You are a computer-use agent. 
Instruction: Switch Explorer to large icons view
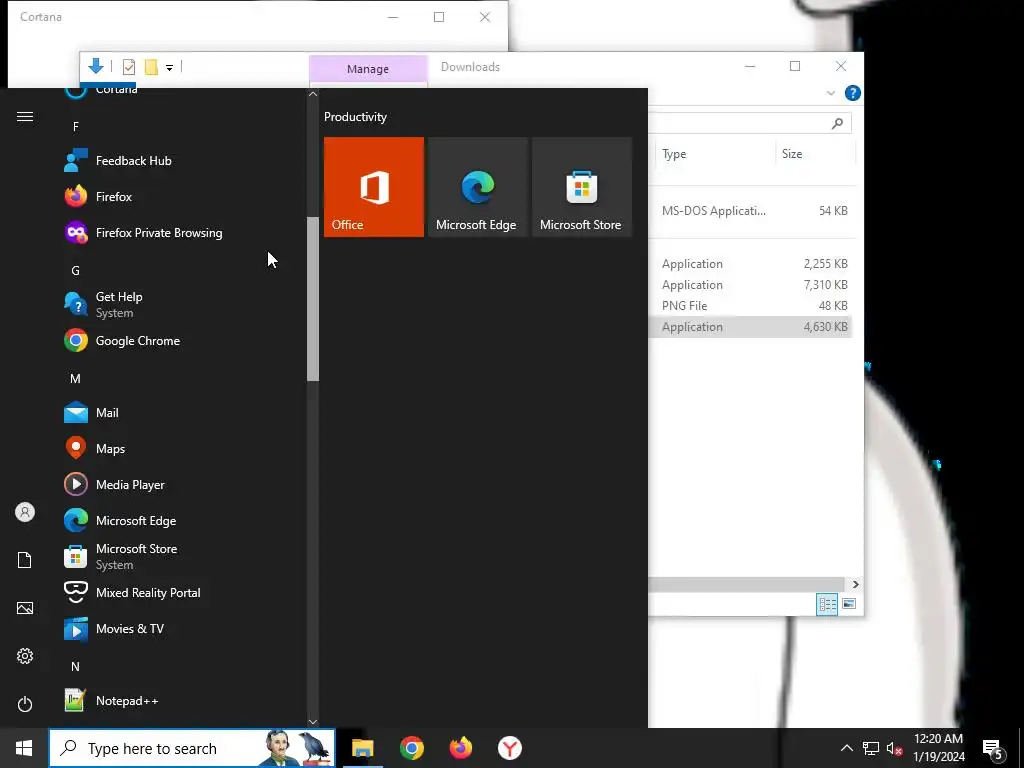pos(848,604)
